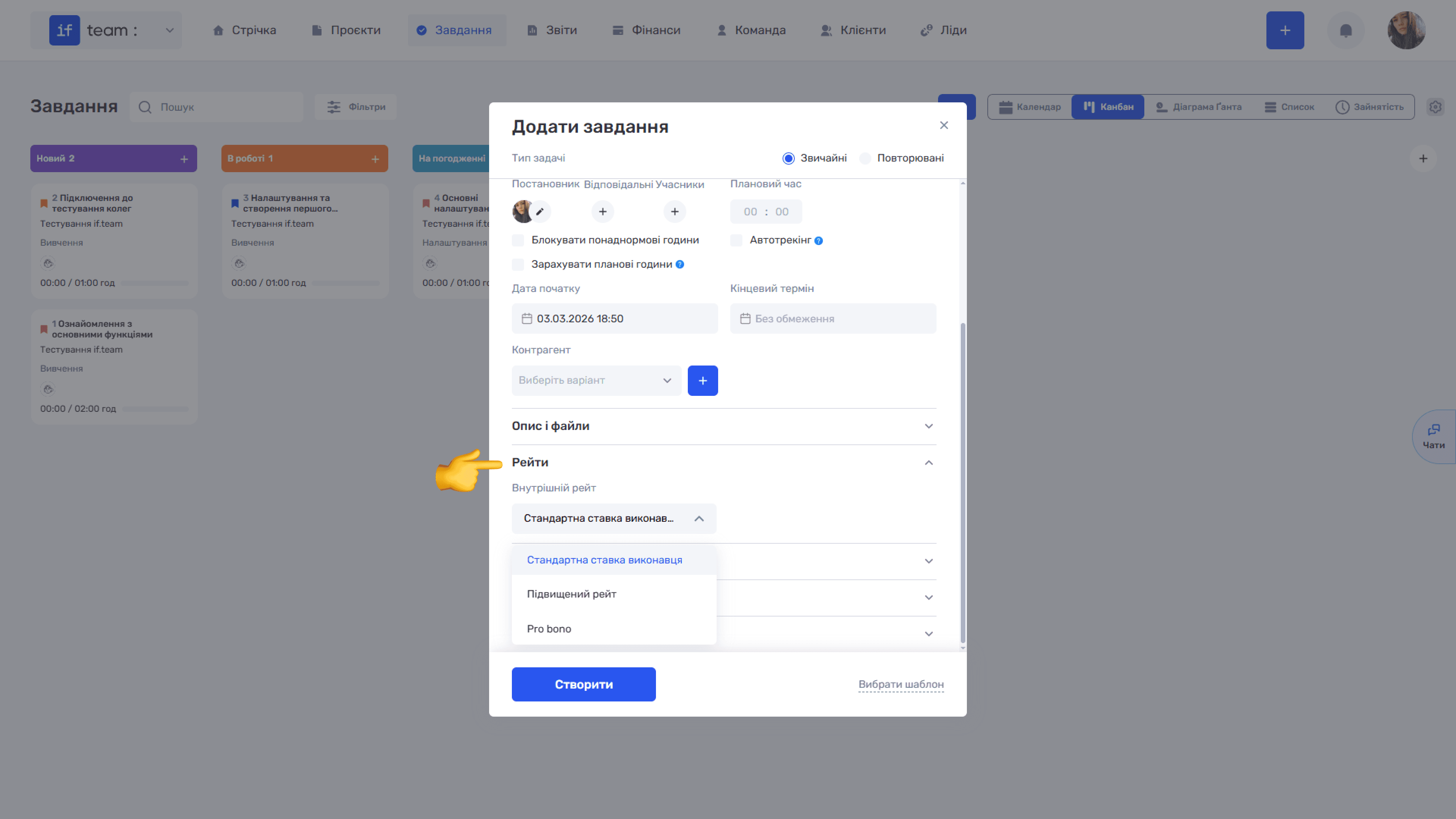1456x819 pixels.
Task: Expand the Опис і файли section
Action: click(723, 426)
